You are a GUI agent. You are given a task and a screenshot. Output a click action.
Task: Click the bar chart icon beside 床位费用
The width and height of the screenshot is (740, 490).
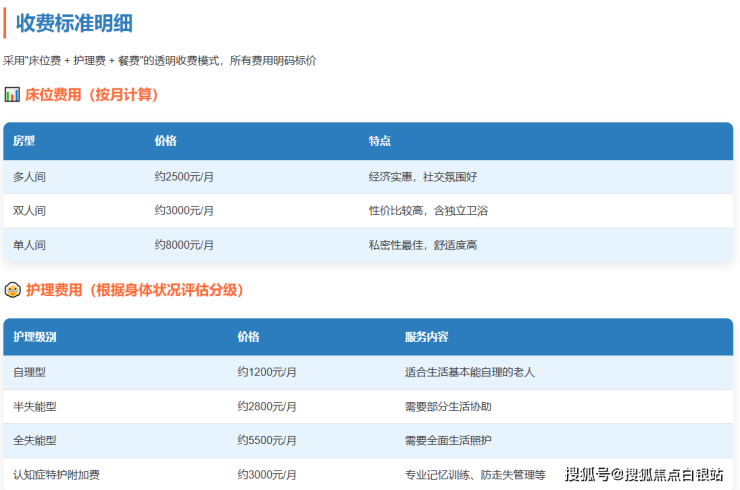pyautogui.click(x=12, y=94)
